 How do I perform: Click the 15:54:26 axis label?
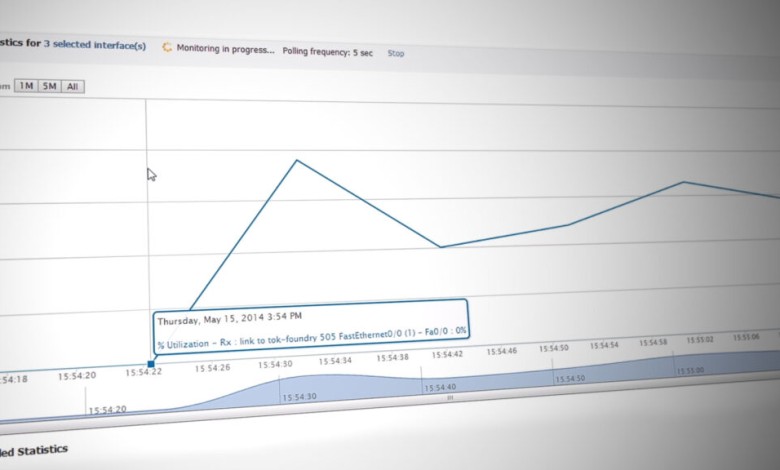[x=212, y=368]
